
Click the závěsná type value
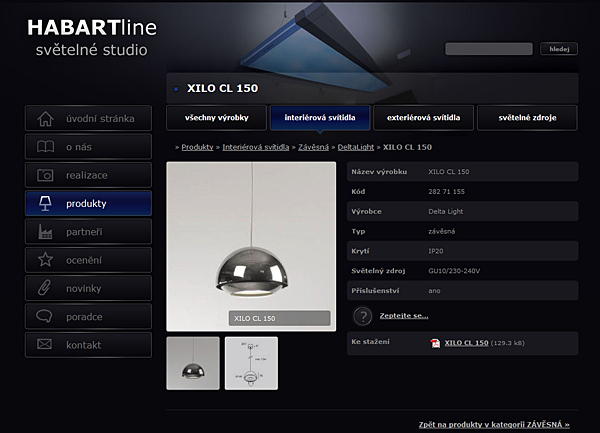[x=442, y=231]
